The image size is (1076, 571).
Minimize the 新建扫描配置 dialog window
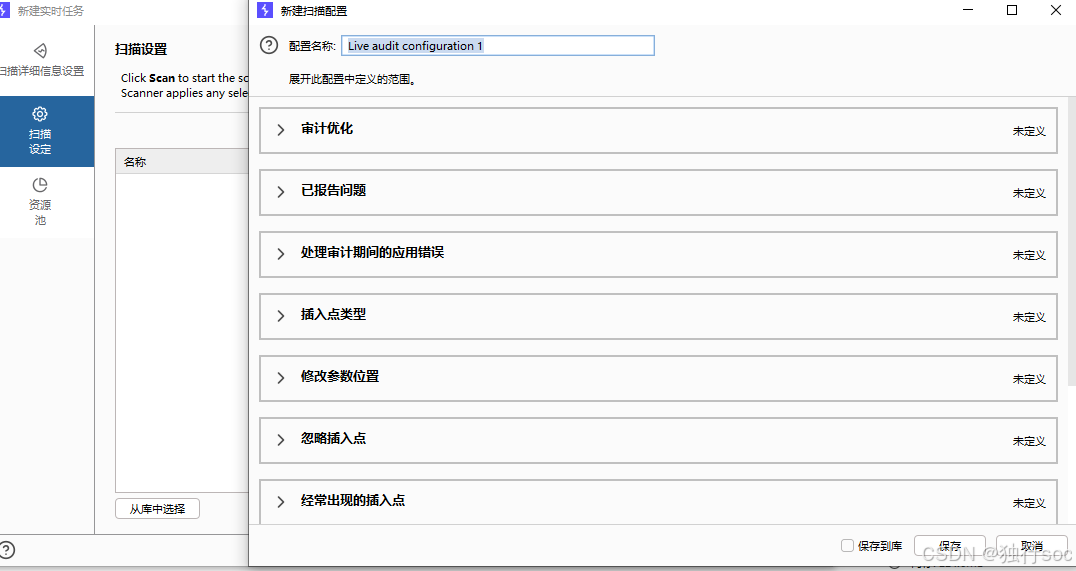pos(968,10)
